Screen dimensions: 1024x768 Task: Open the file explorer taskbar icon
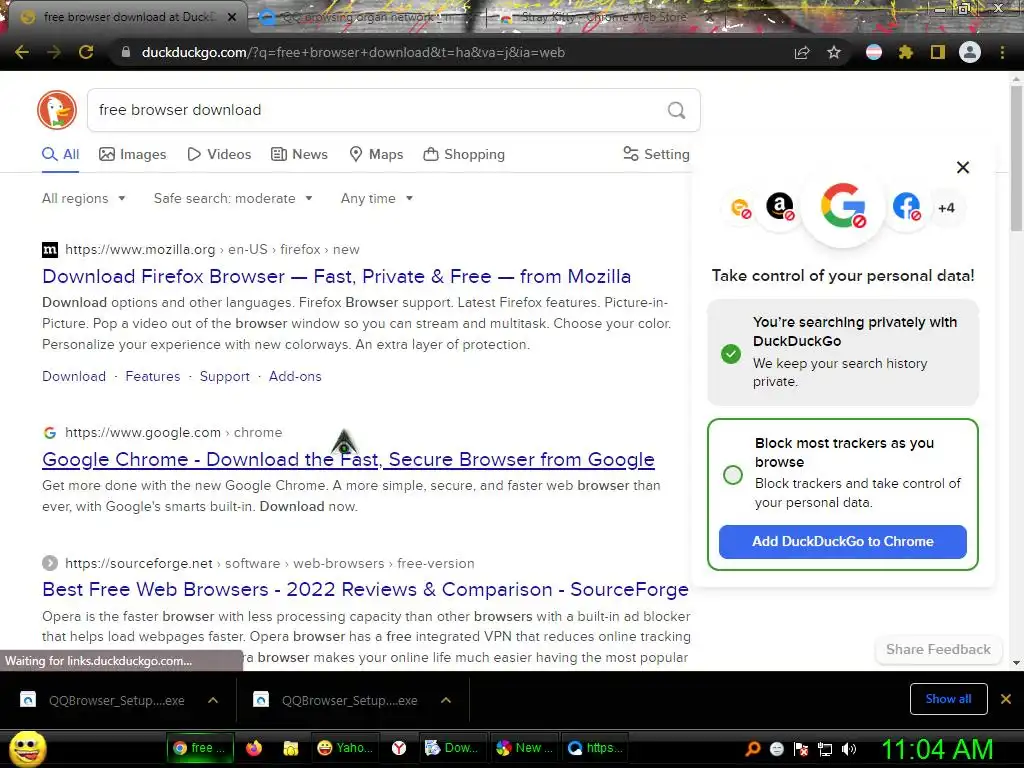[x=291, y=748]
